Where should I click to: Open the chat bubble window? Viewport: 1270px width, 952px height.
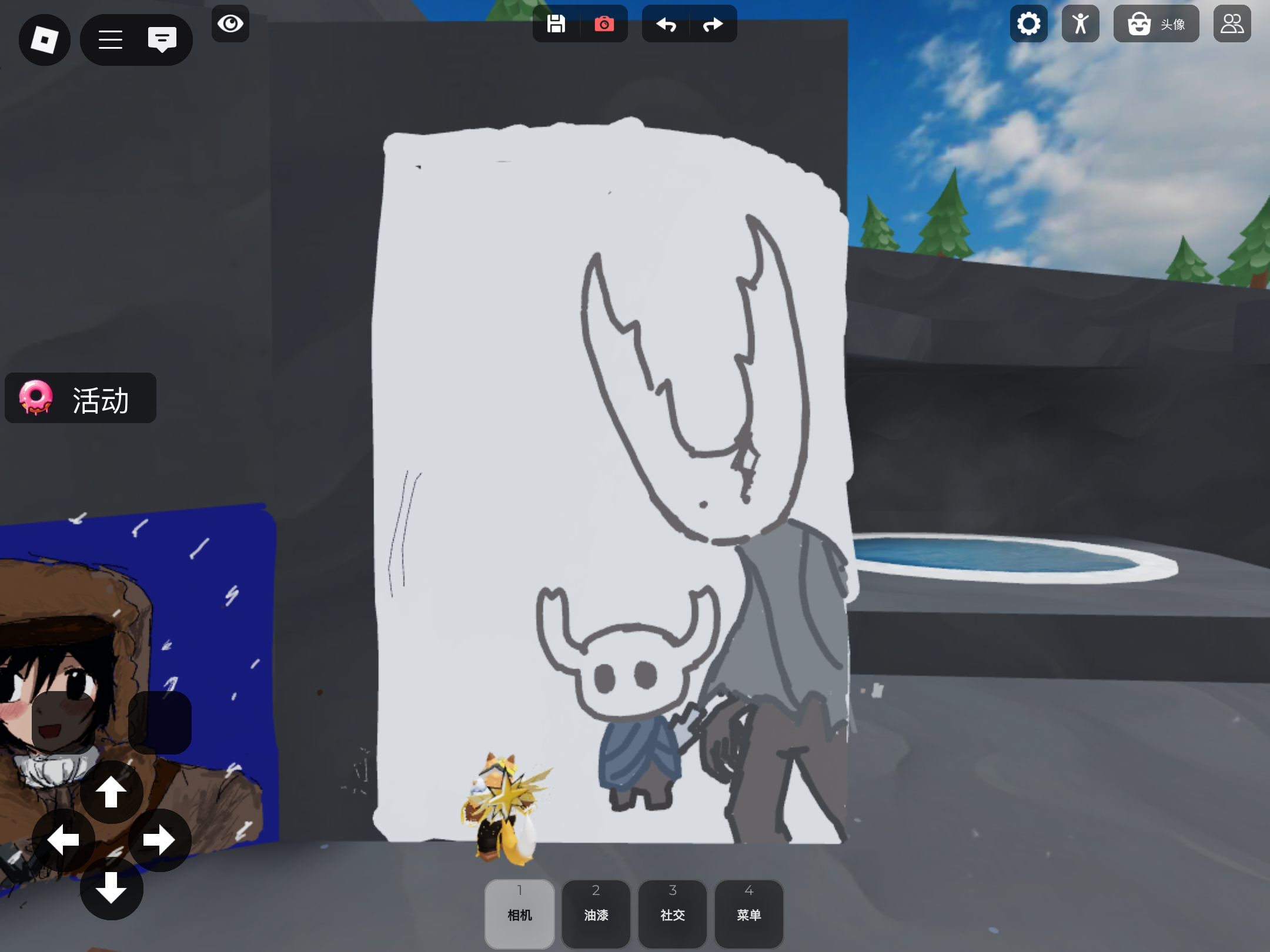(x=162, y=40)
